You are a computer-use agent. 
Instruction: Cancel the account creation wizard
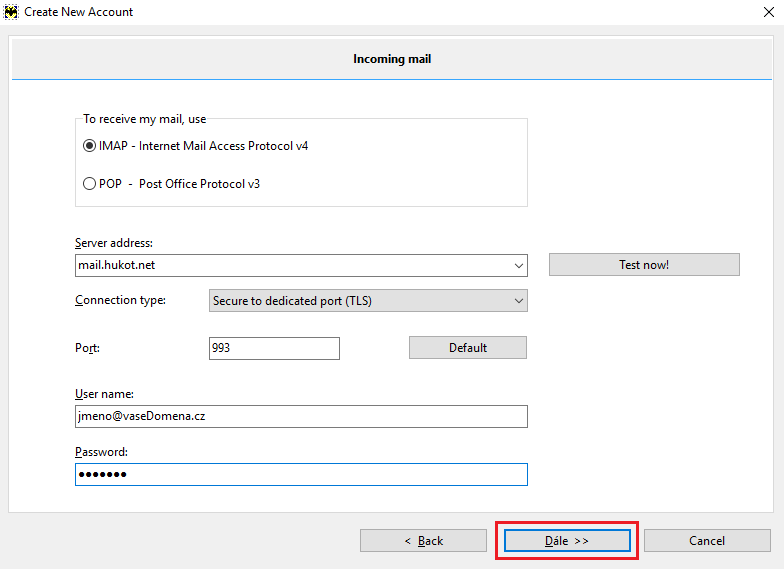[x=707, y=541]
